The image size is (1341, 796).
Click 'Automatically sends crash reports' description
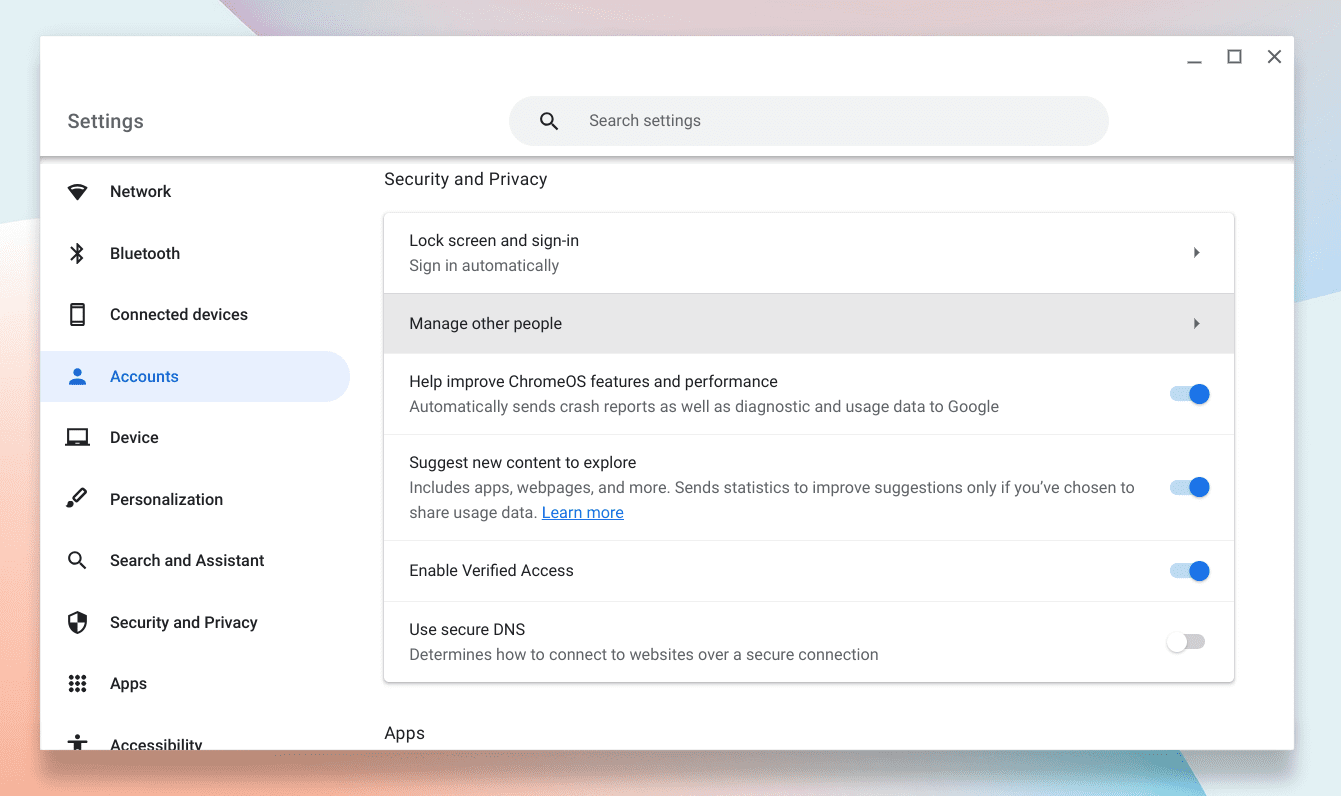(x=704, y=407)
